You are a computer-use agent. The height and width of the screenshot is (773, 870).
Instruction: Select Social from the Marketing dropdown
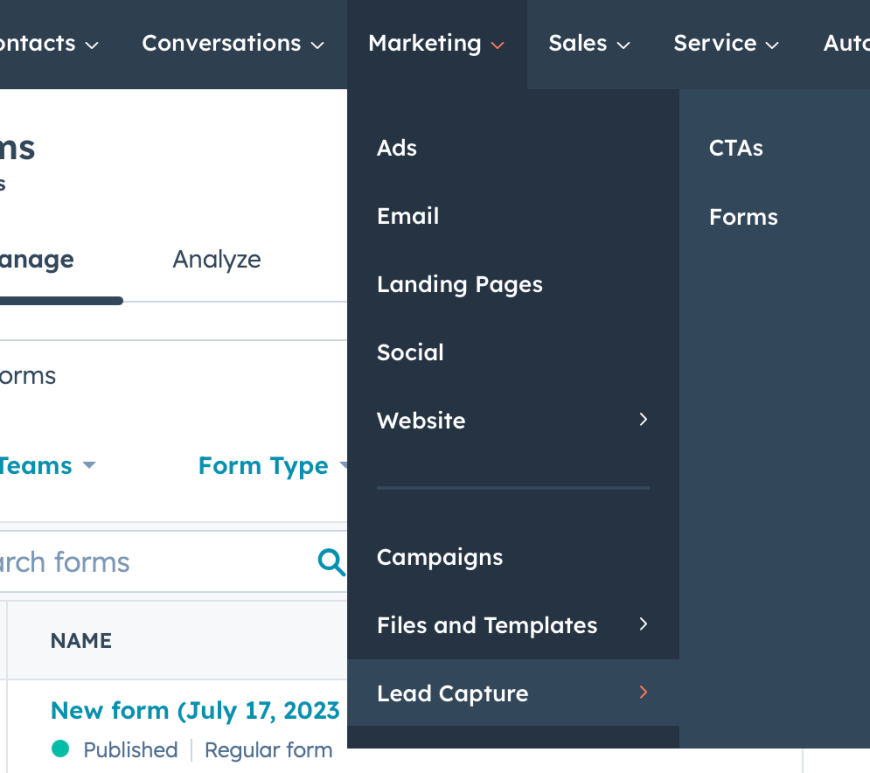tap(410, 353)
